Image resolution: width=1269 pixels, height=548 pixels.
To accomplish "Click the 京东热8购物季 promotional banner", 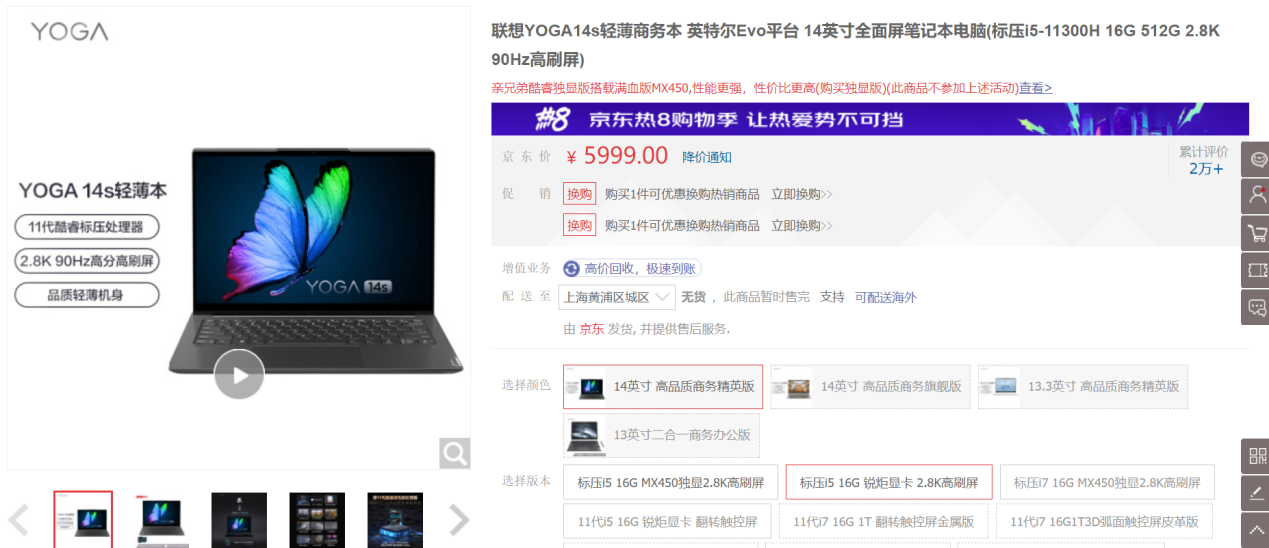I will [x=870, y=119].
